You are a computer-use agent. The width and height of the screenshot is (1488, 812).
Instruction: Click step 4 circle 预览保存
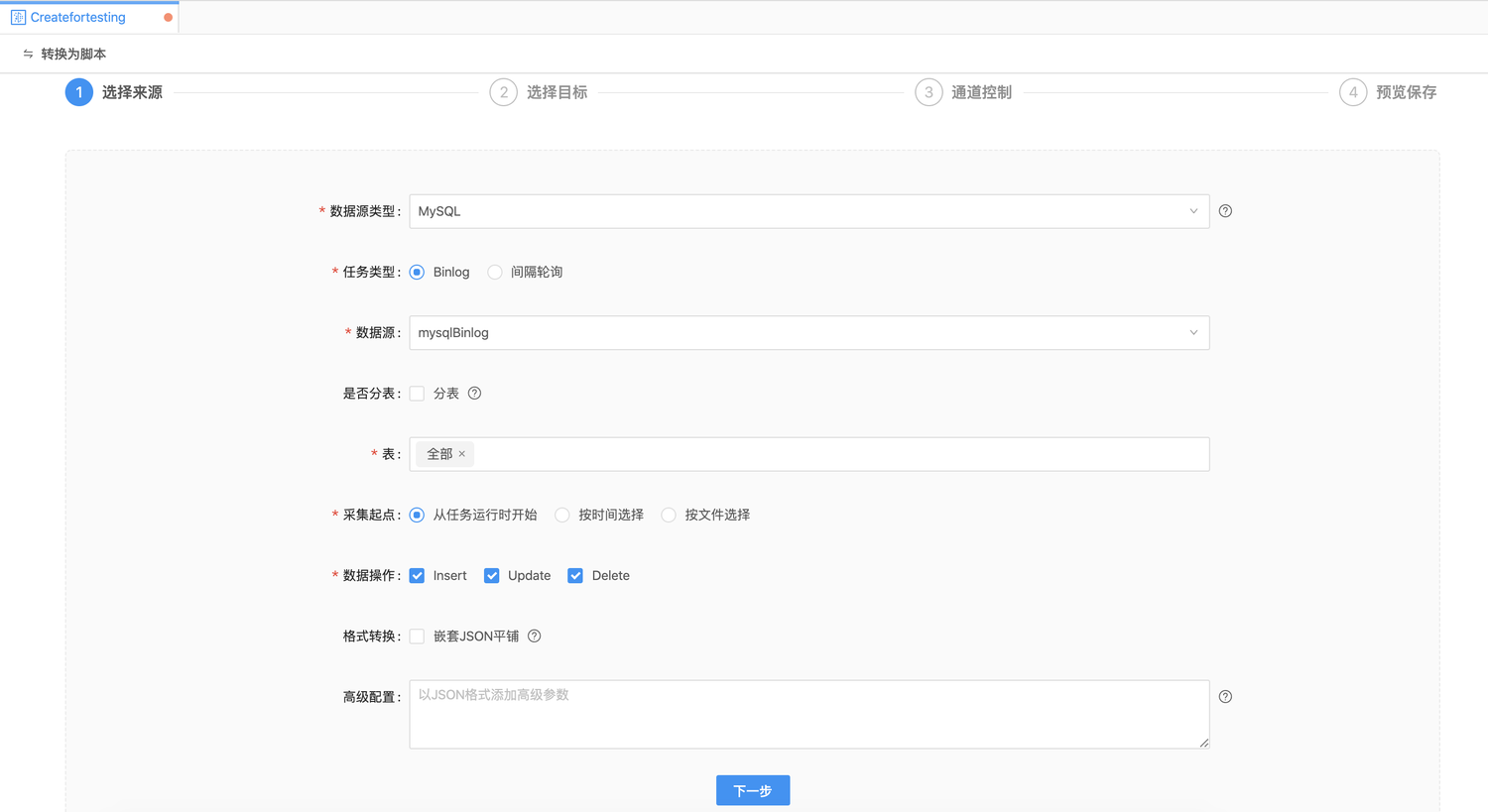(1353, 92)
